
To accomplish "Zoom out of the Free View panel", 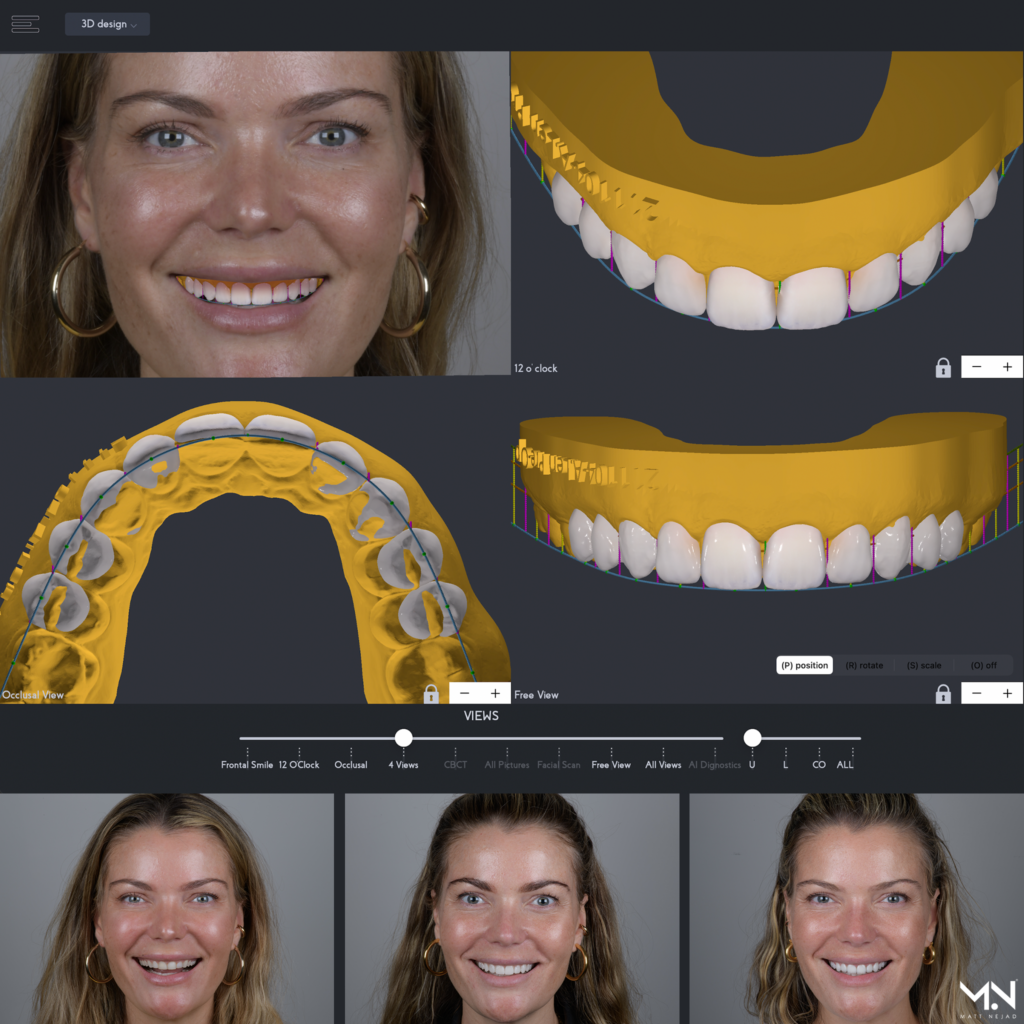I will coord(977,691).
